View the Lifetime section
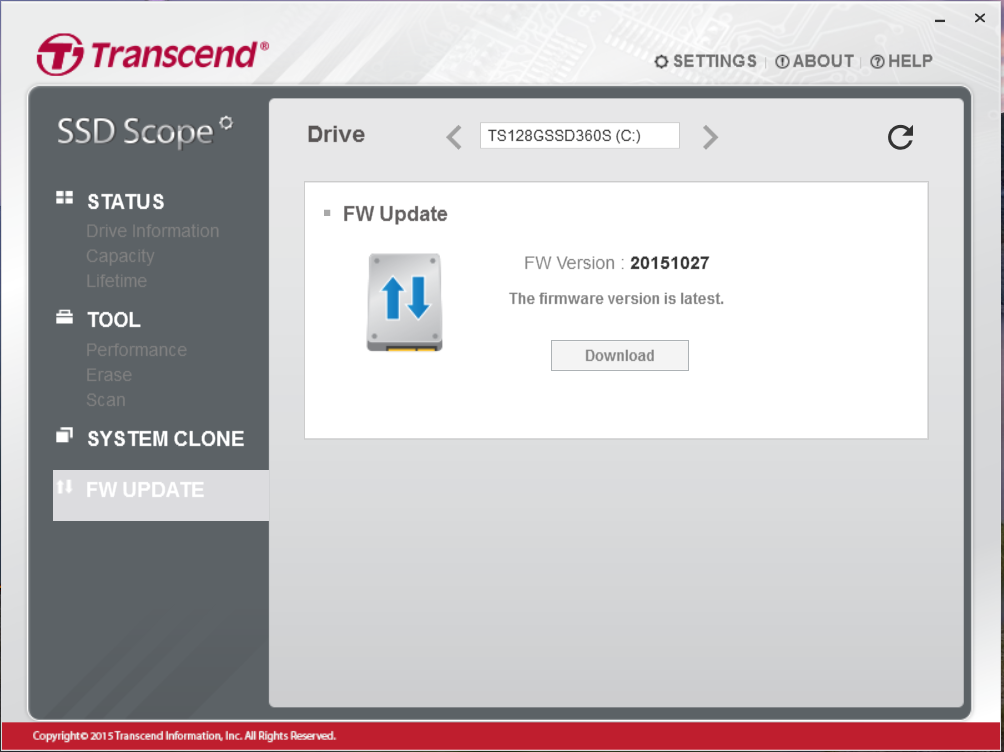Image resolution: width=1004 pixels, height=752 pixels. [x=116, y=281]
